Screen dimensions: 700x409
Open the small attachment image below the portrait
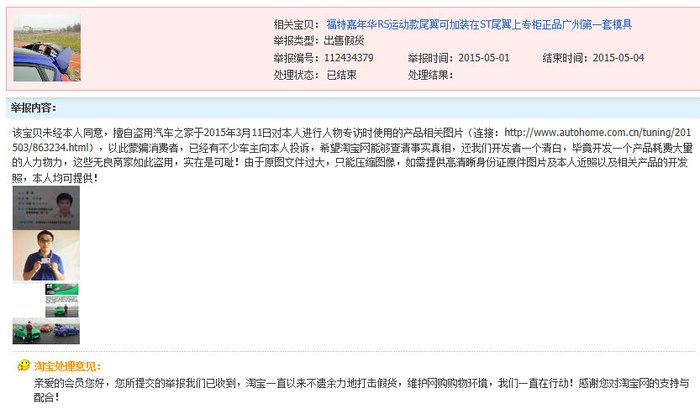pos(62,300)
